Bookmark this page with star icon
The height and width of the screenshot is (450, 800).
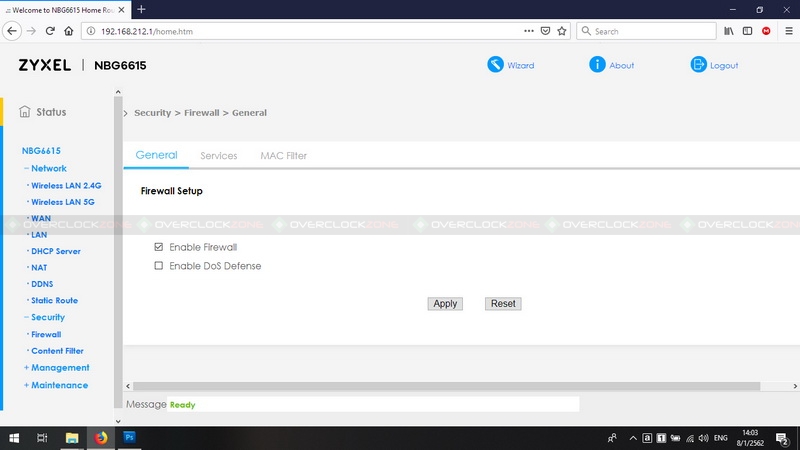(562, 31)
